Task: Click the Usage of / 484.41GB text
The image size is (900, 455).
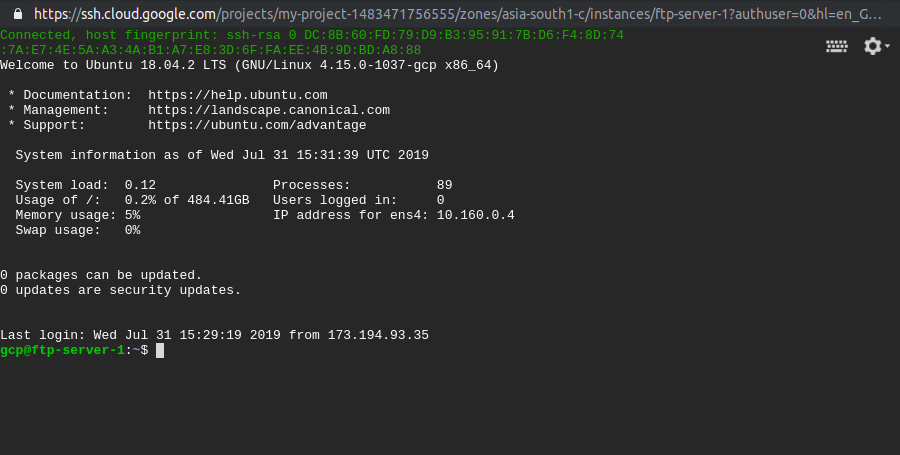Action: (x=133, y=200)
